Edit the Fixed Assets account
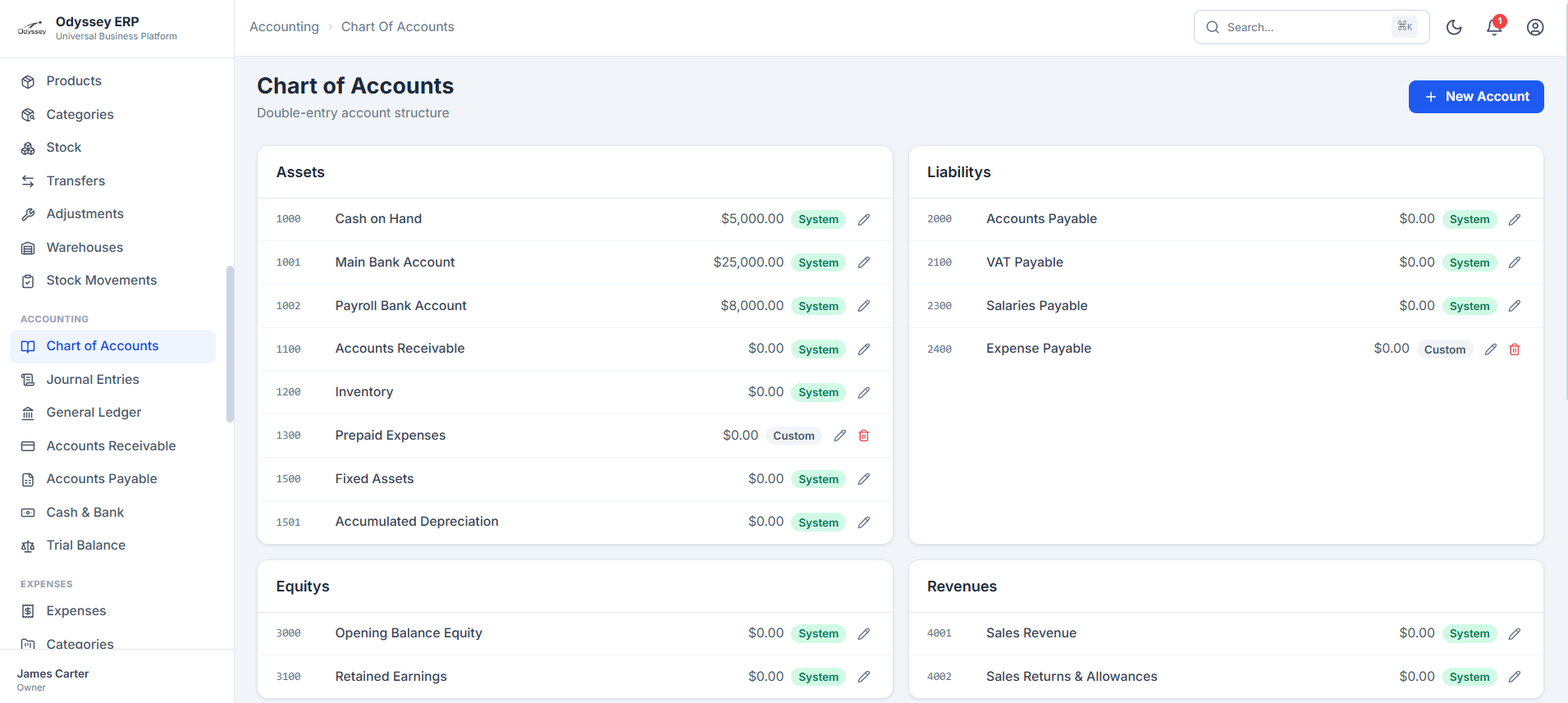 click(864, 479)
